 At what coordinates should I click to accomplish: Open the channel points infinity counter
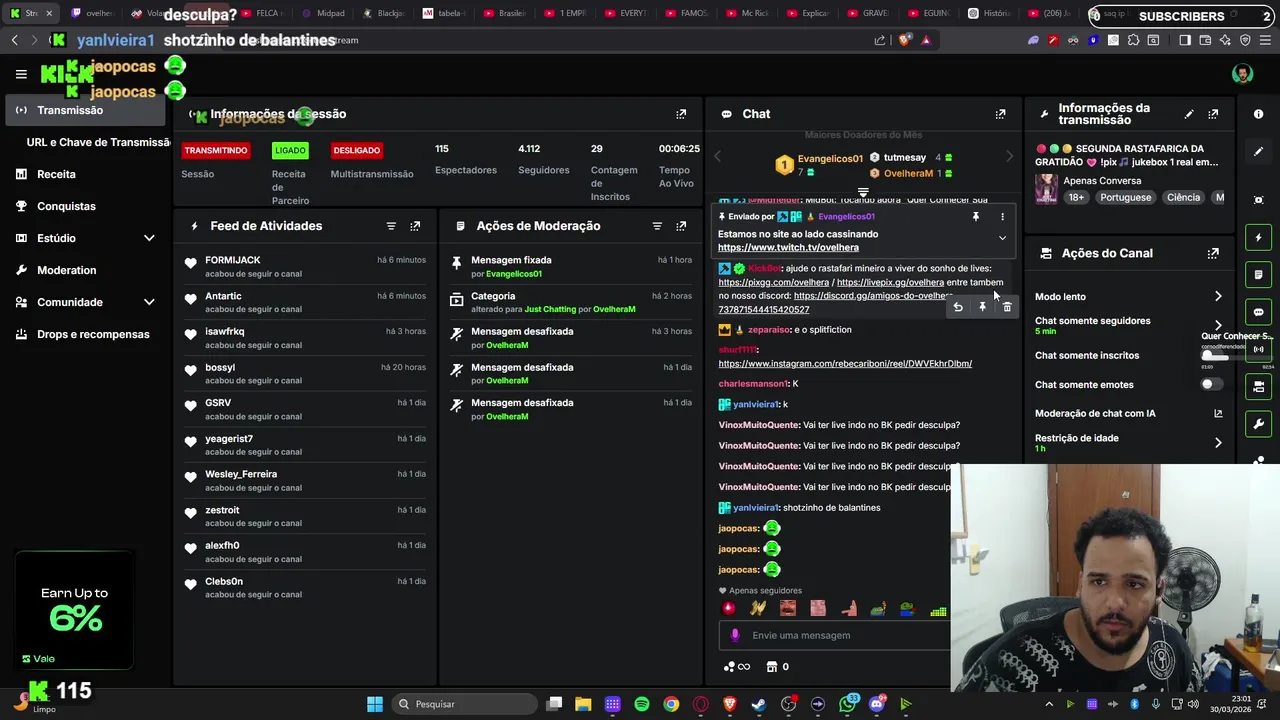coord(736,667)
